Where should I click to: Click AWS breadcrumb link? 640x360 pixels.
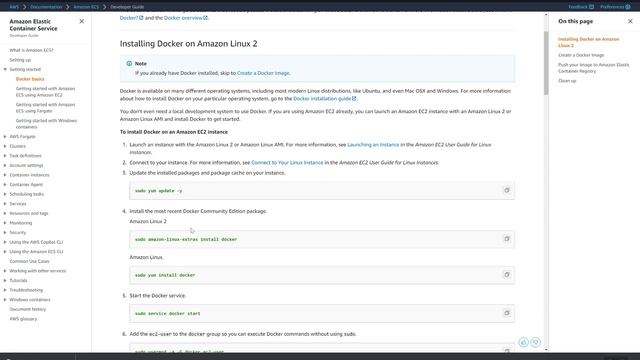(x=14, y=7)
